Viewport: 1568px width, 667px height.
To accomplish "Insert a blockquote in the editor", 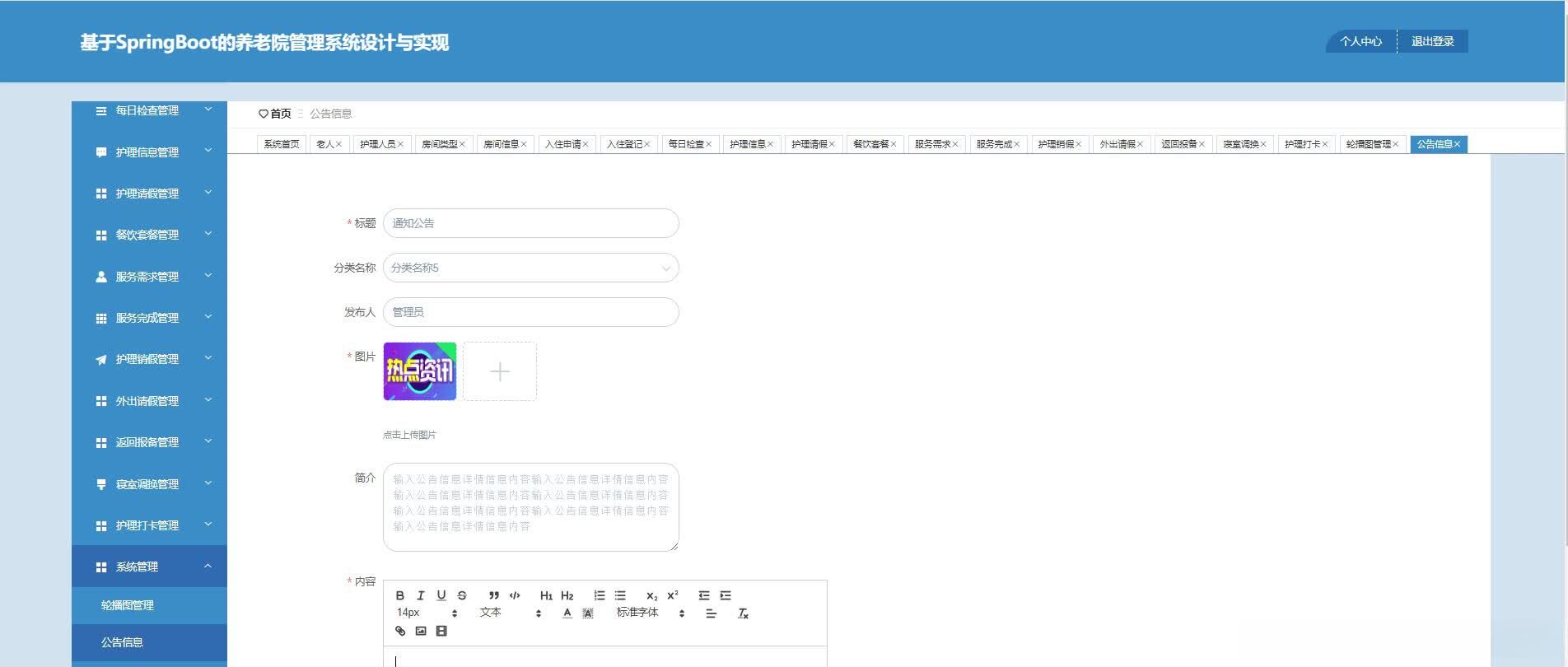I will click(x=494, y=595).
